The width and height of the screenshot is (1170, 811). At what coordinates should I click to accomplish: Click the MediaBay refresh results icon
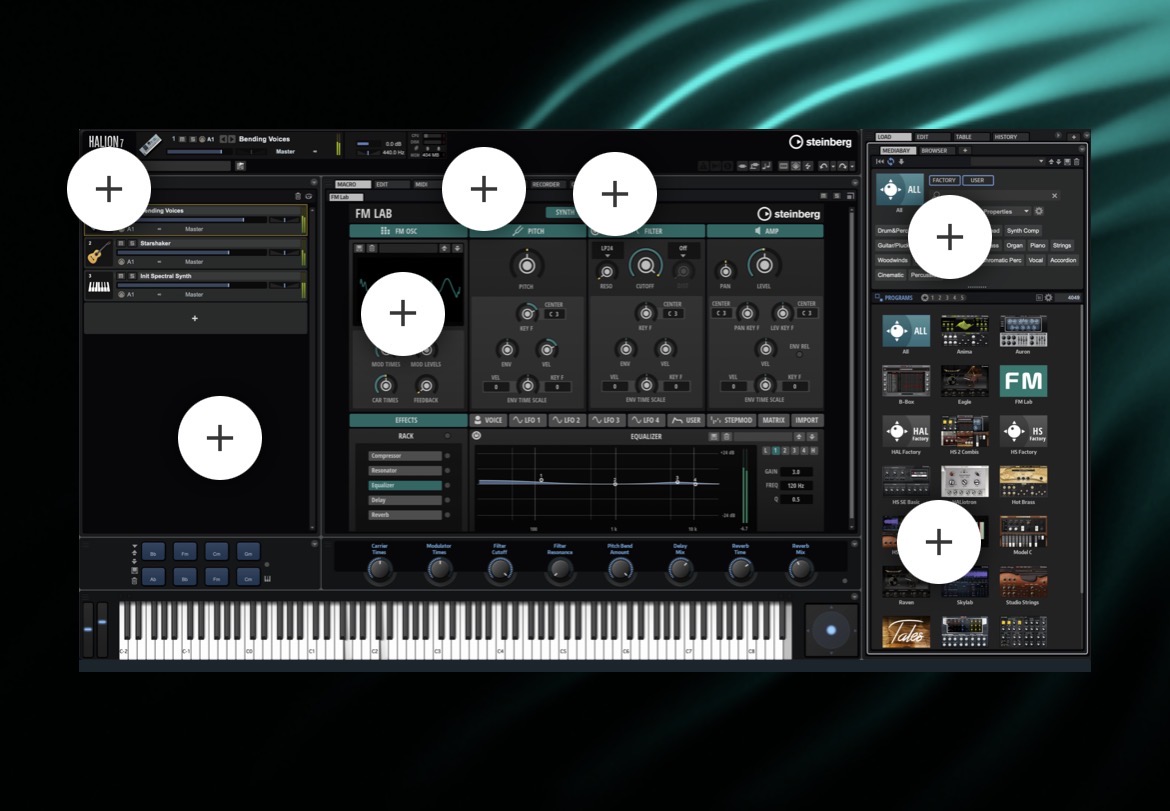point(890,161)
